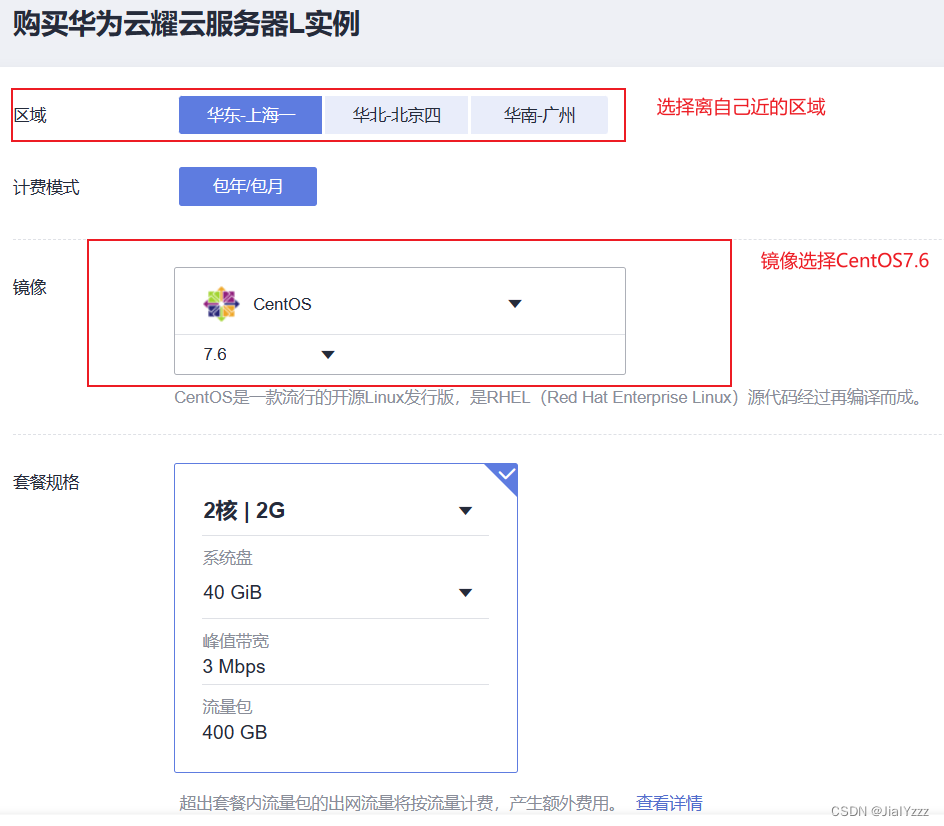Click the 计费模式 label

coord(46,187)
